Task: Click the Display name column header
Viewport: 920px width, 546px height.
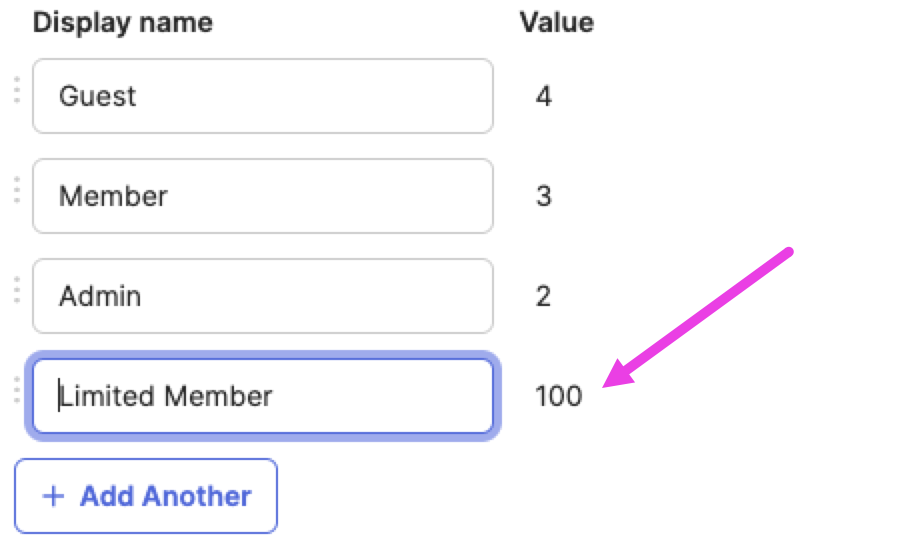Action: tap(123, 23)
